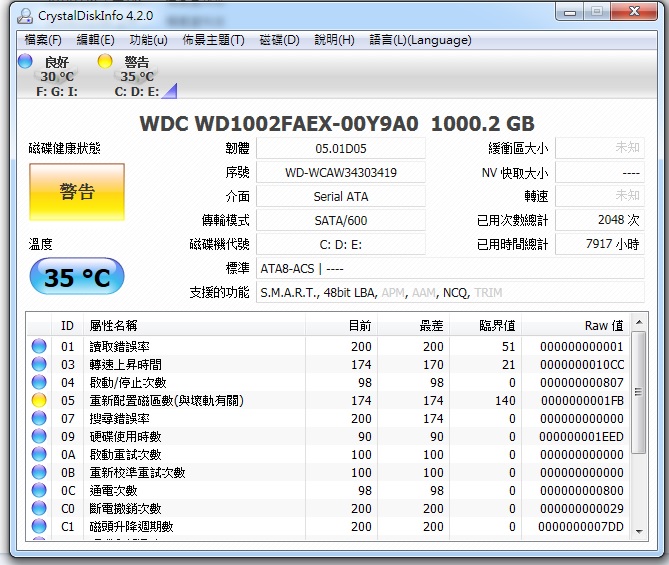Screen dimensions: 669x565
Task: Click the yellow warning icon of attribute 05
Action: click(39, 400)
